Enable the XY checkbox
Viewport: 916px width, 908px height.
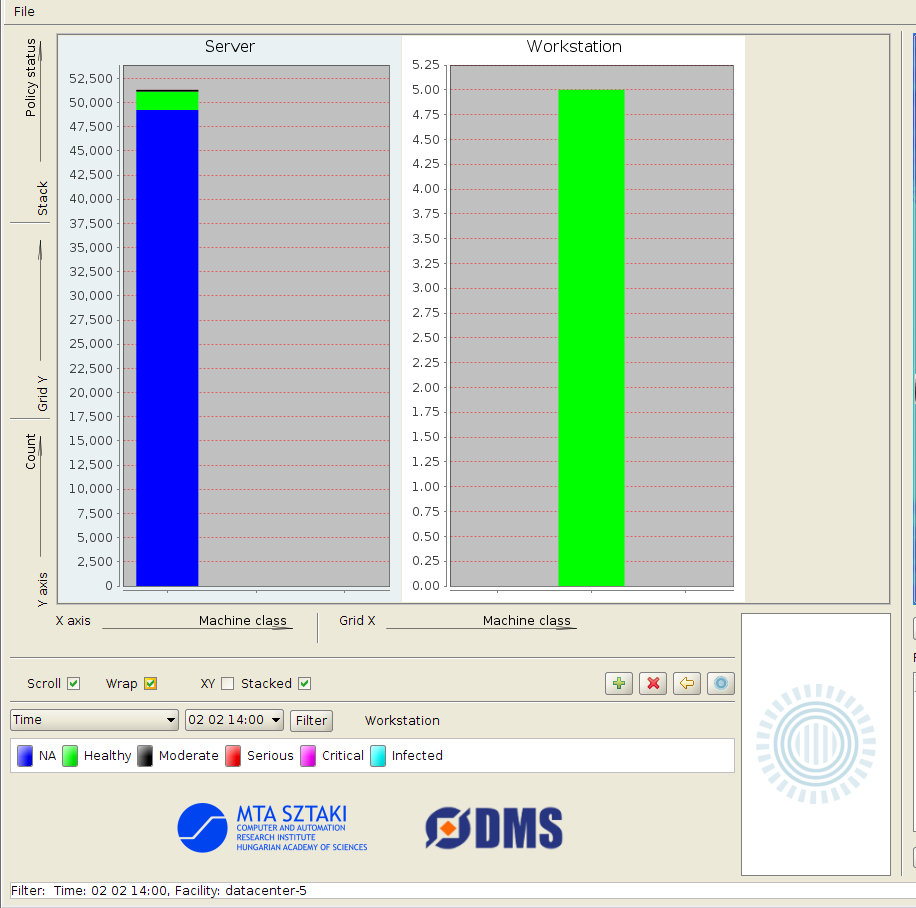[x=228, y=684]
